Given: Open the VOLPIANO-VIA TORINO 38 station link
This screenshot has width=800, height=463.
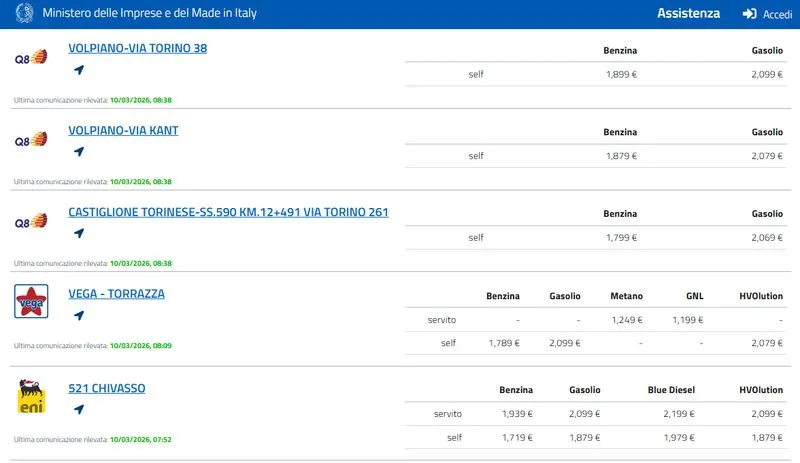Looking at the screenshot, I should [137, 48].
